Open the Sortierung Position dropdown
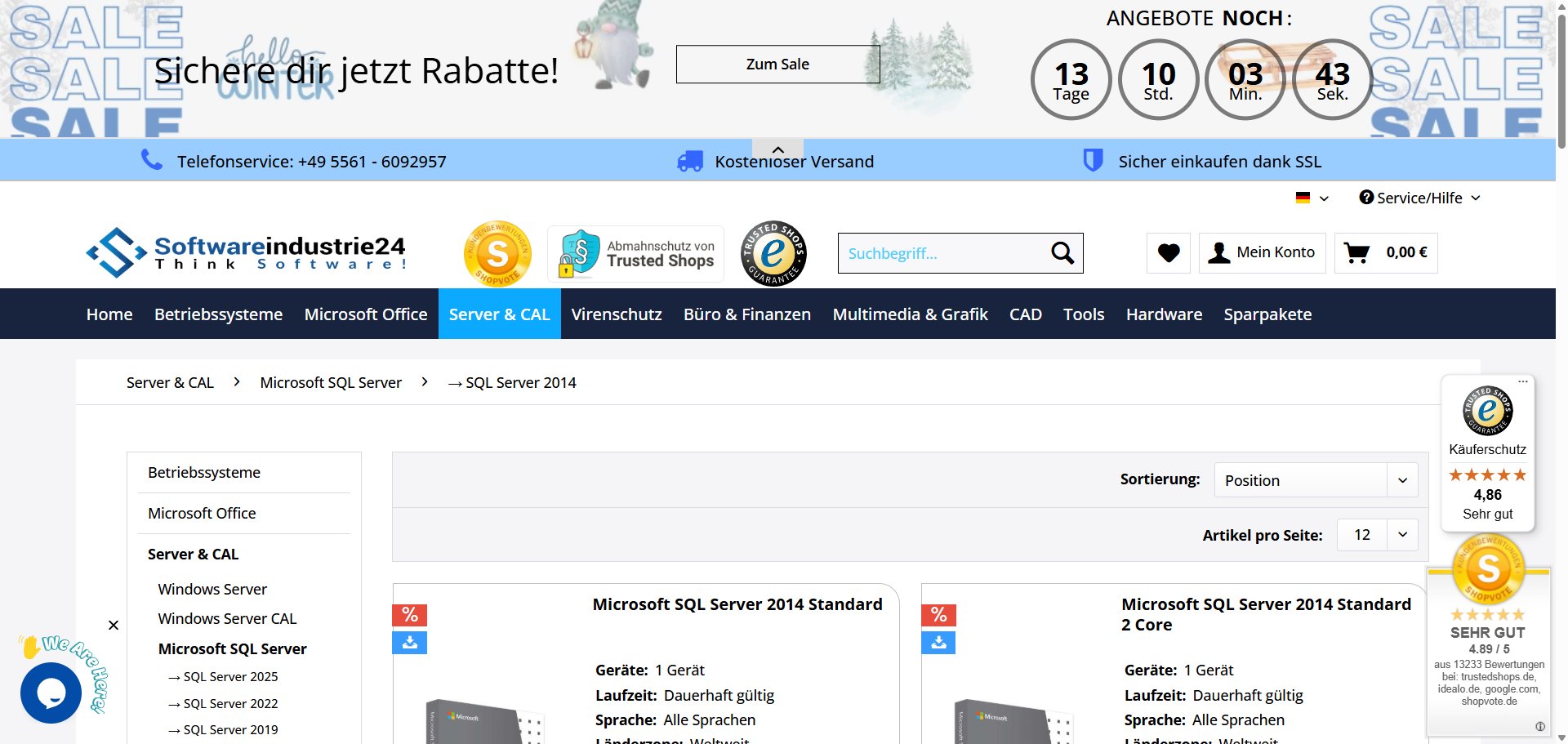The height and width of the screenshot is (744, 1568). coord(1316,480)
